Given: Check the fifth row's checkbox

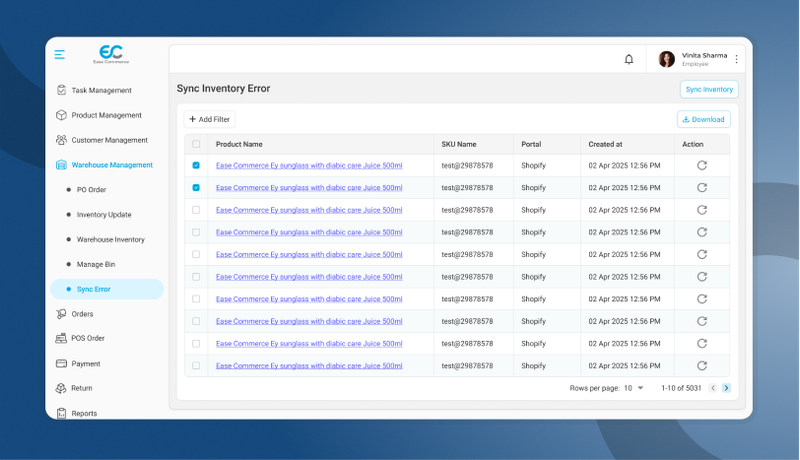Looking at the screenshot, I should [196, 254].
